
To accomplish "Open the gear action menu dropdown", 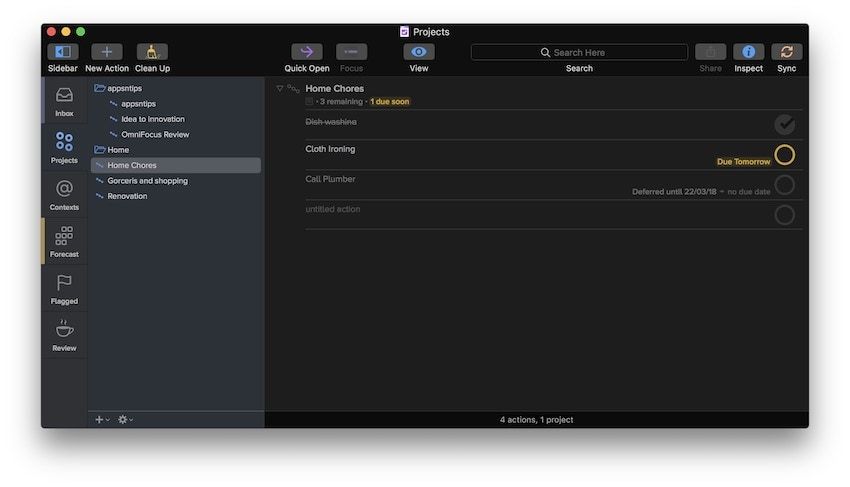I will [125, 419].
